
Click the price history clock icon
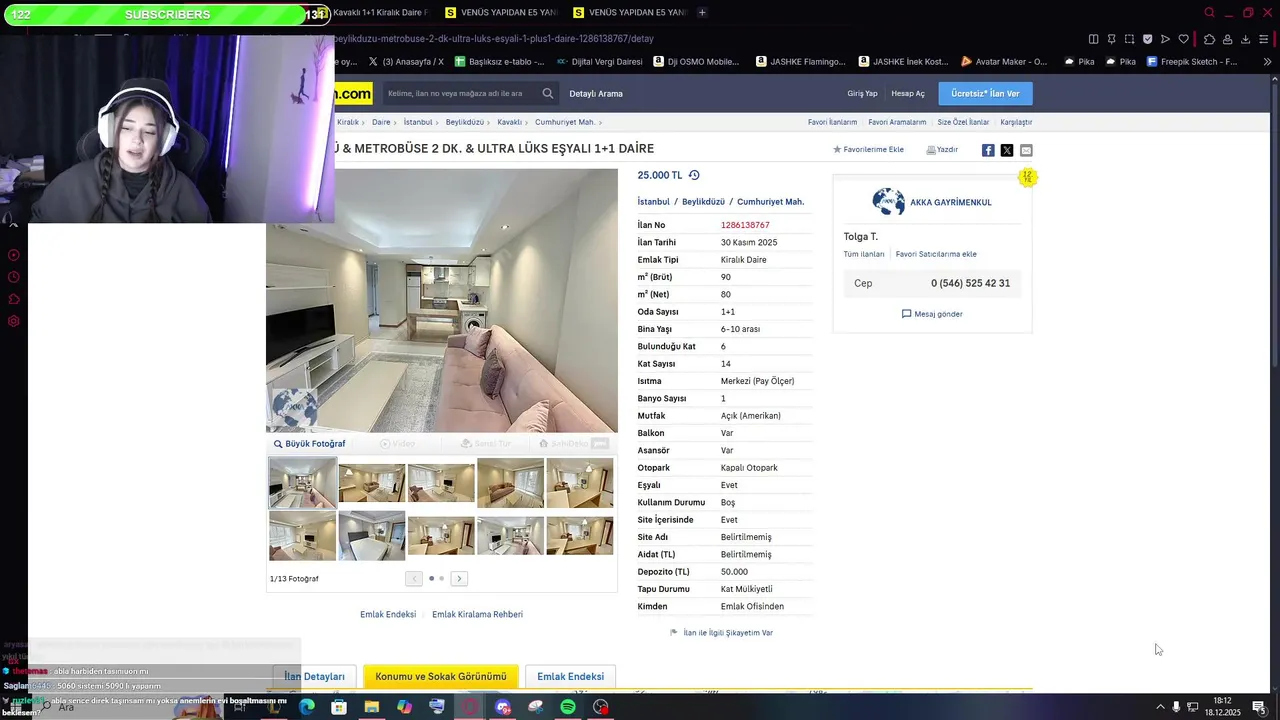click(694, 175)
